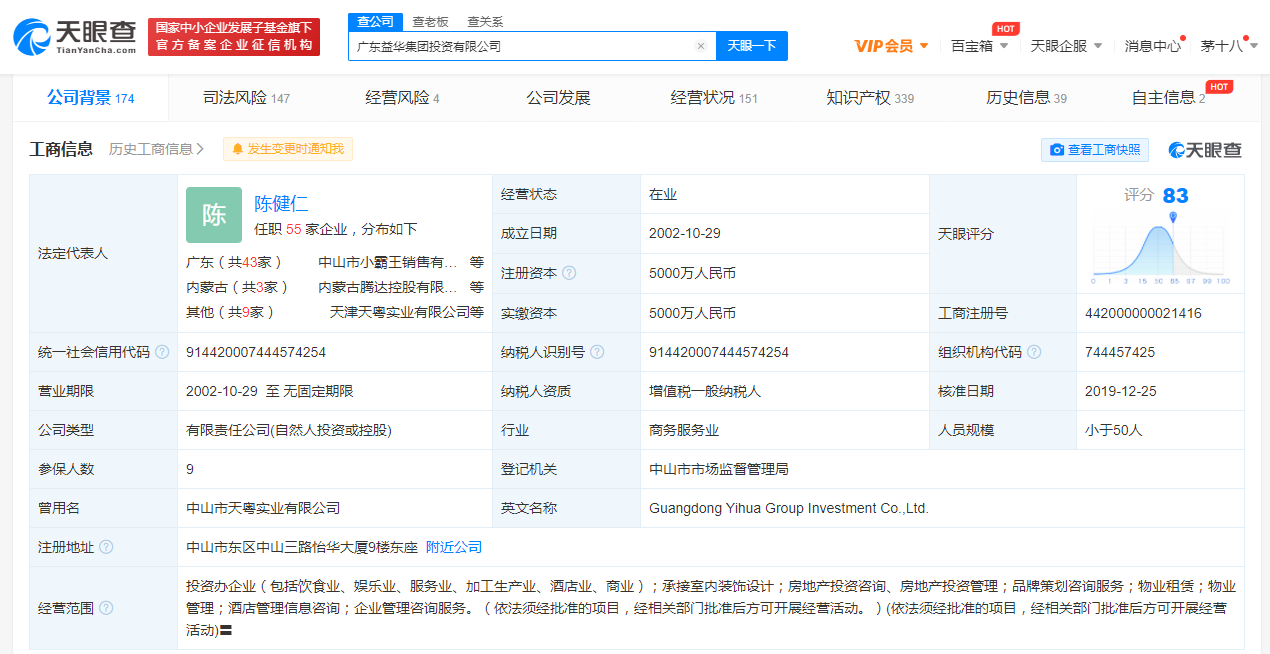Click 其他（共9家）region entry
This screenshot has height=654, width=1270.
(x=230, y=312)
